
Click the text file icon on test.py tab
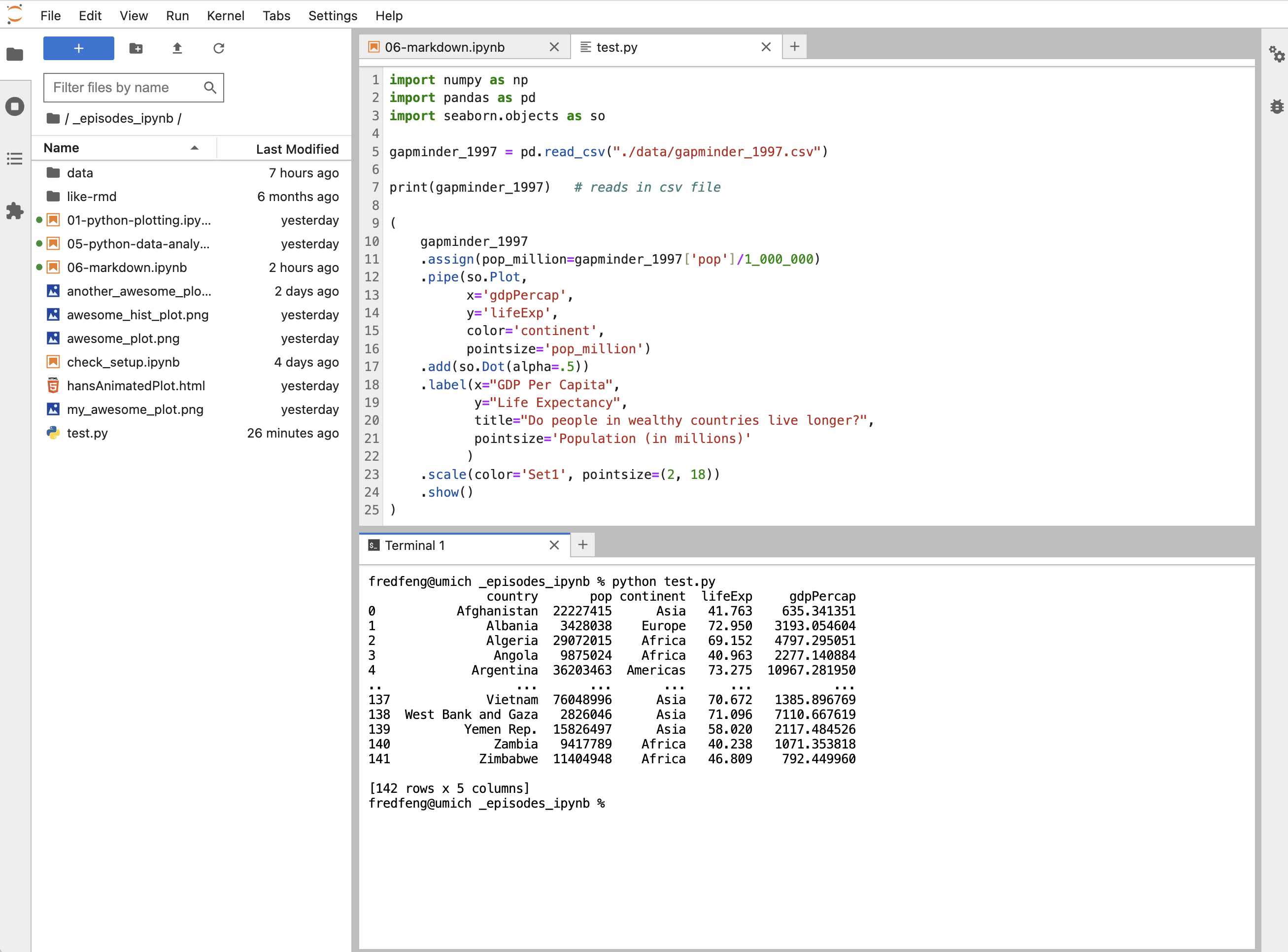[585, 47]
